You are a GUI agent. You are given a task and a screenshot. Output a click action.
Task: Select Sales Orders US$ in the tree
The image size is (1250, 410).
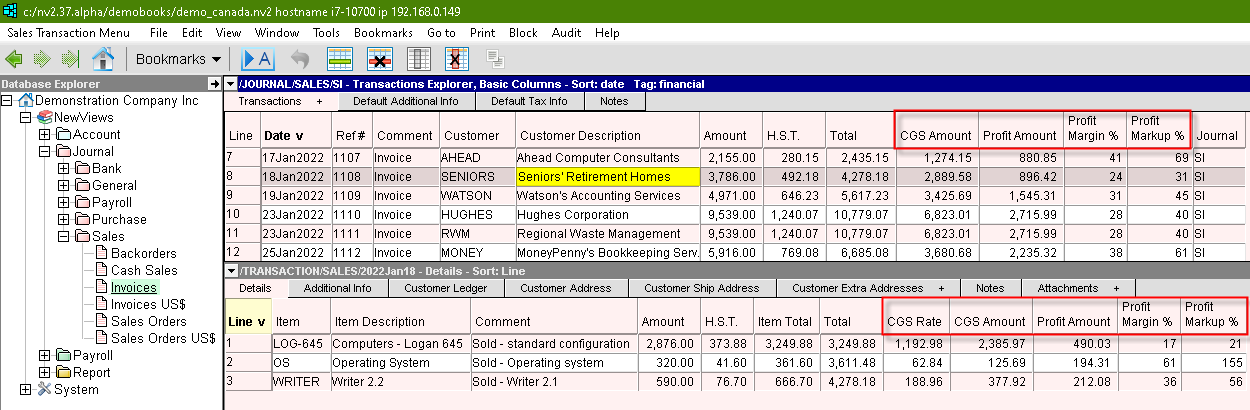tap(162, 339)
